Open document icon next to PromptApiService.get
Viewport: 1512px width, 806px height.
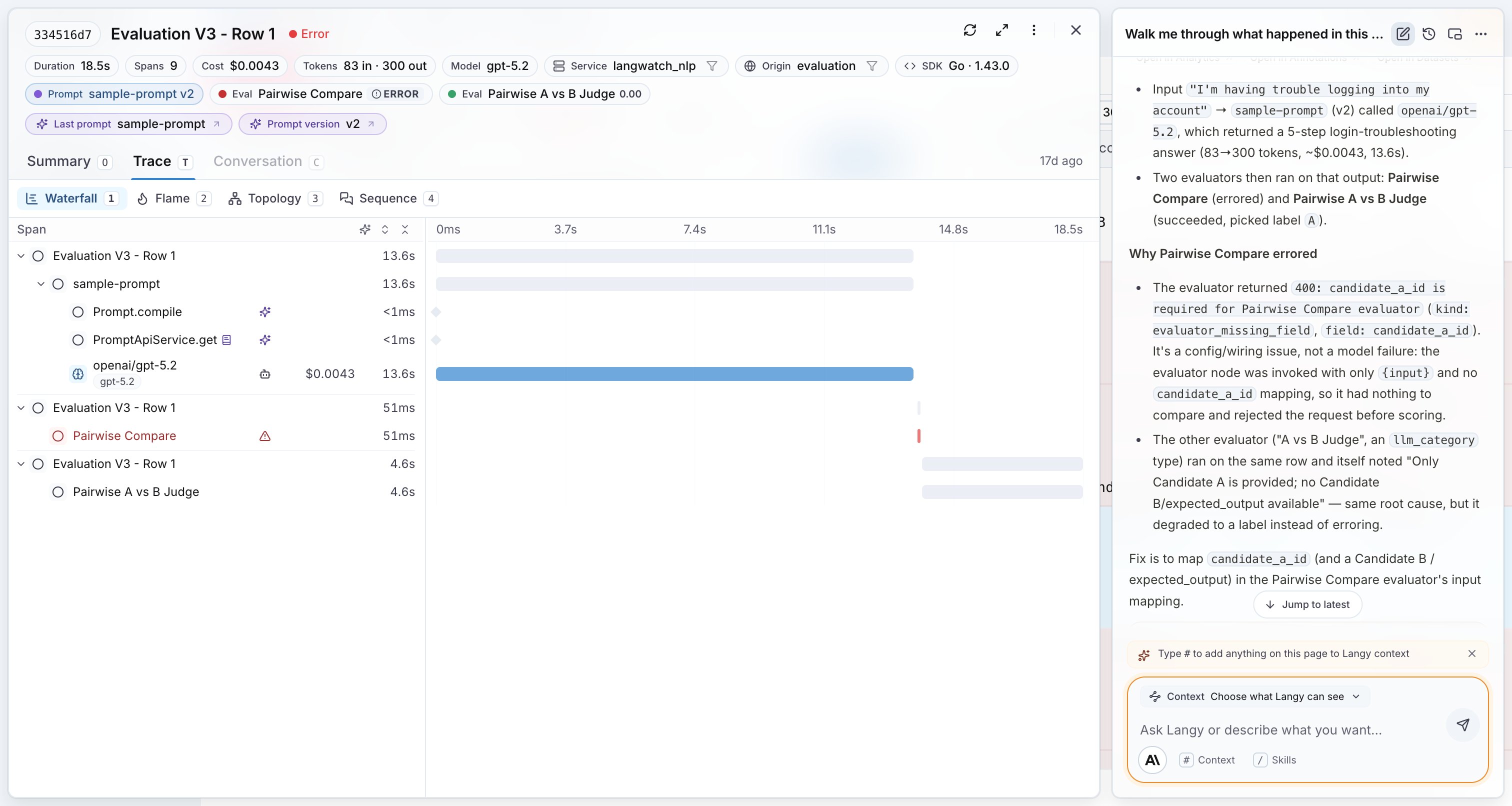pos(226,340)
